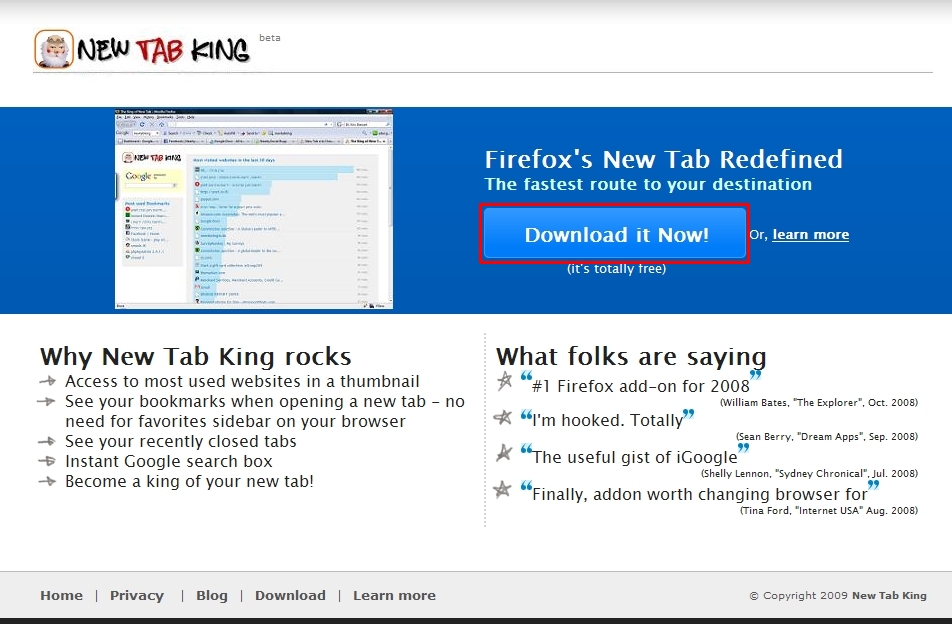Click the Shelly Lennon attribution line

tap(809, 473)
